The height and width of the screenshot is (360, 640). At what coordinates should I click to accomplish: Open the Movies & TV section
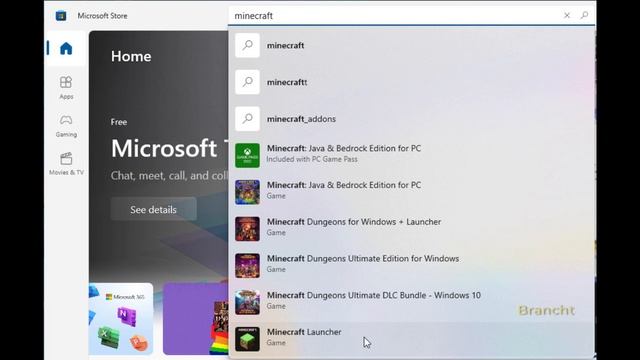[66, 163]
